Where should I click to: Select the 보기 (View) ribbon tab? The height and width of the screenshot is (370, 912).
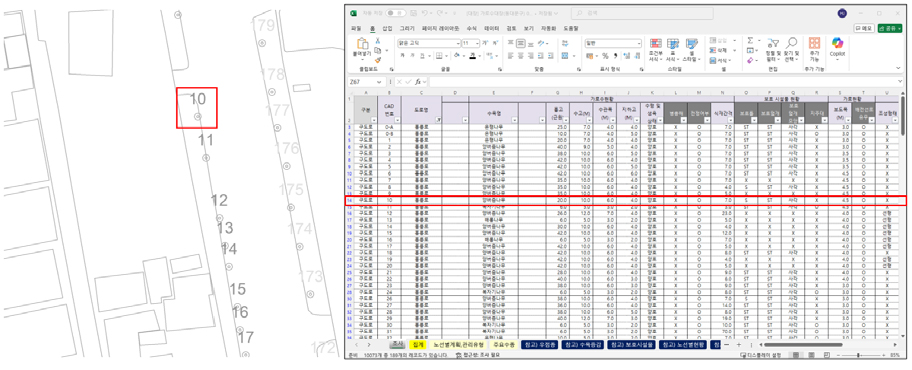pyautogui.click(x=529, y=29)
